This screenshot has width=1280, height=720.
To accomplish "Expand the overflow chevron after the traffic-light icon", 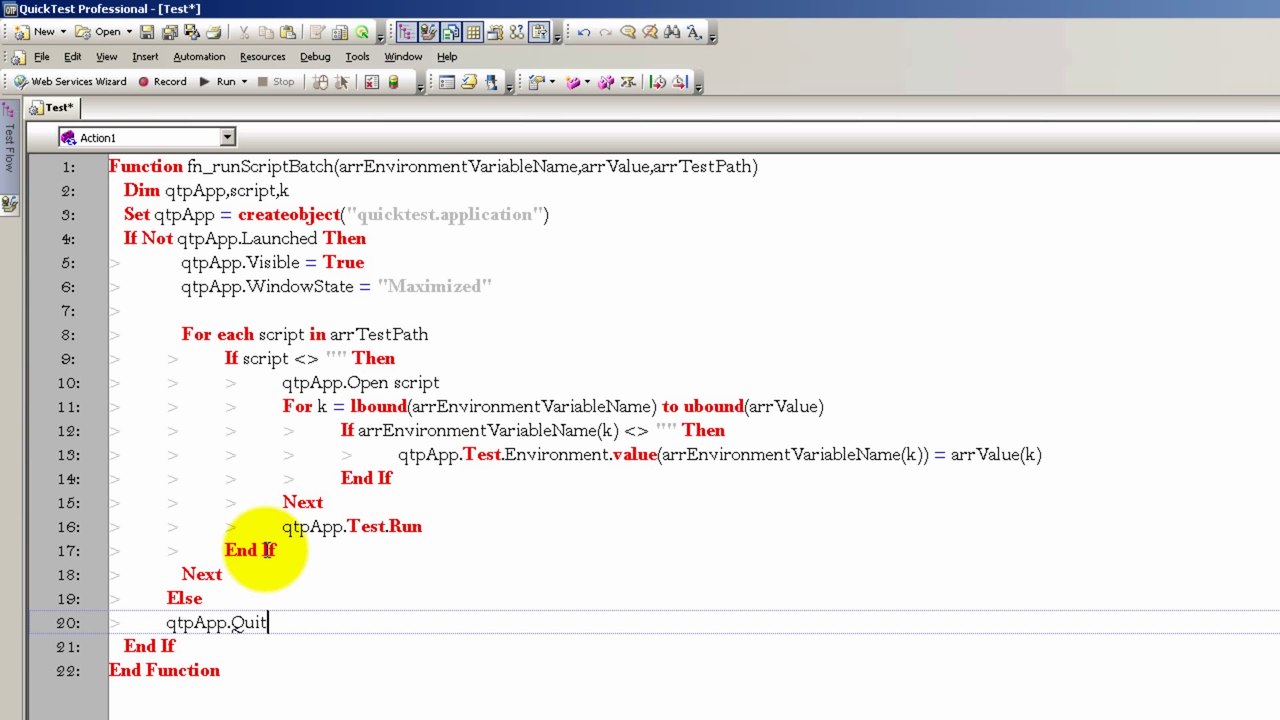I will 419,87.
